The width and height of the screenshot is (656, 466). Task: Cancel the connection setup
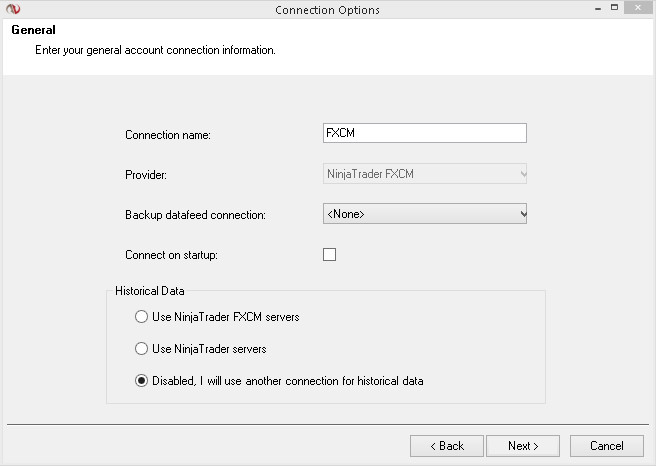[606, 446]
